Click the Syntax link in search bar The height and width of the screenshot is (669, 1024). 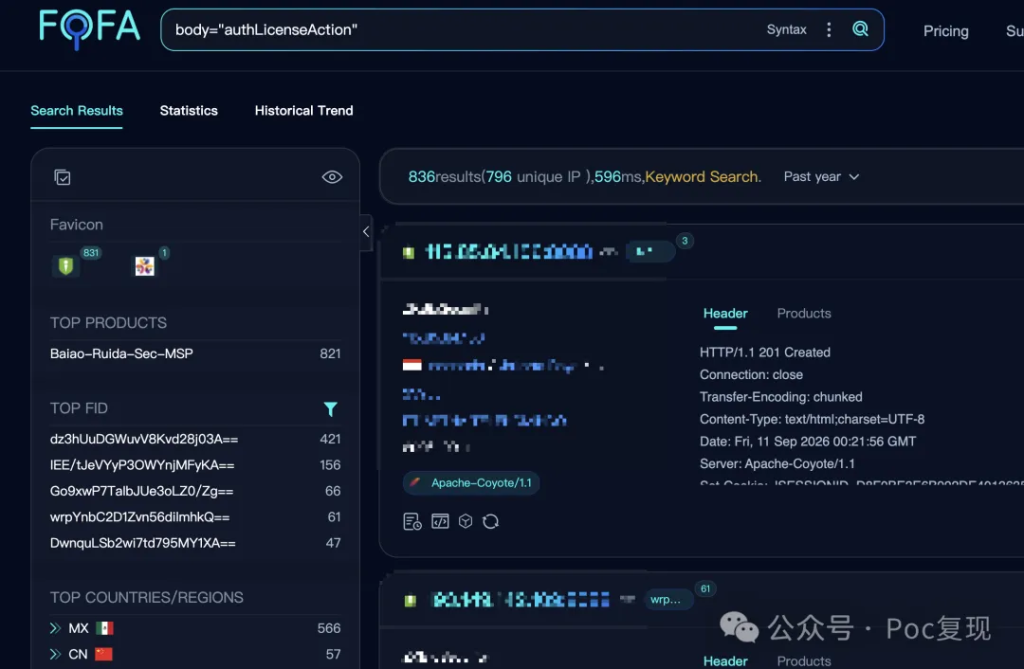click(x=786, y=29)
